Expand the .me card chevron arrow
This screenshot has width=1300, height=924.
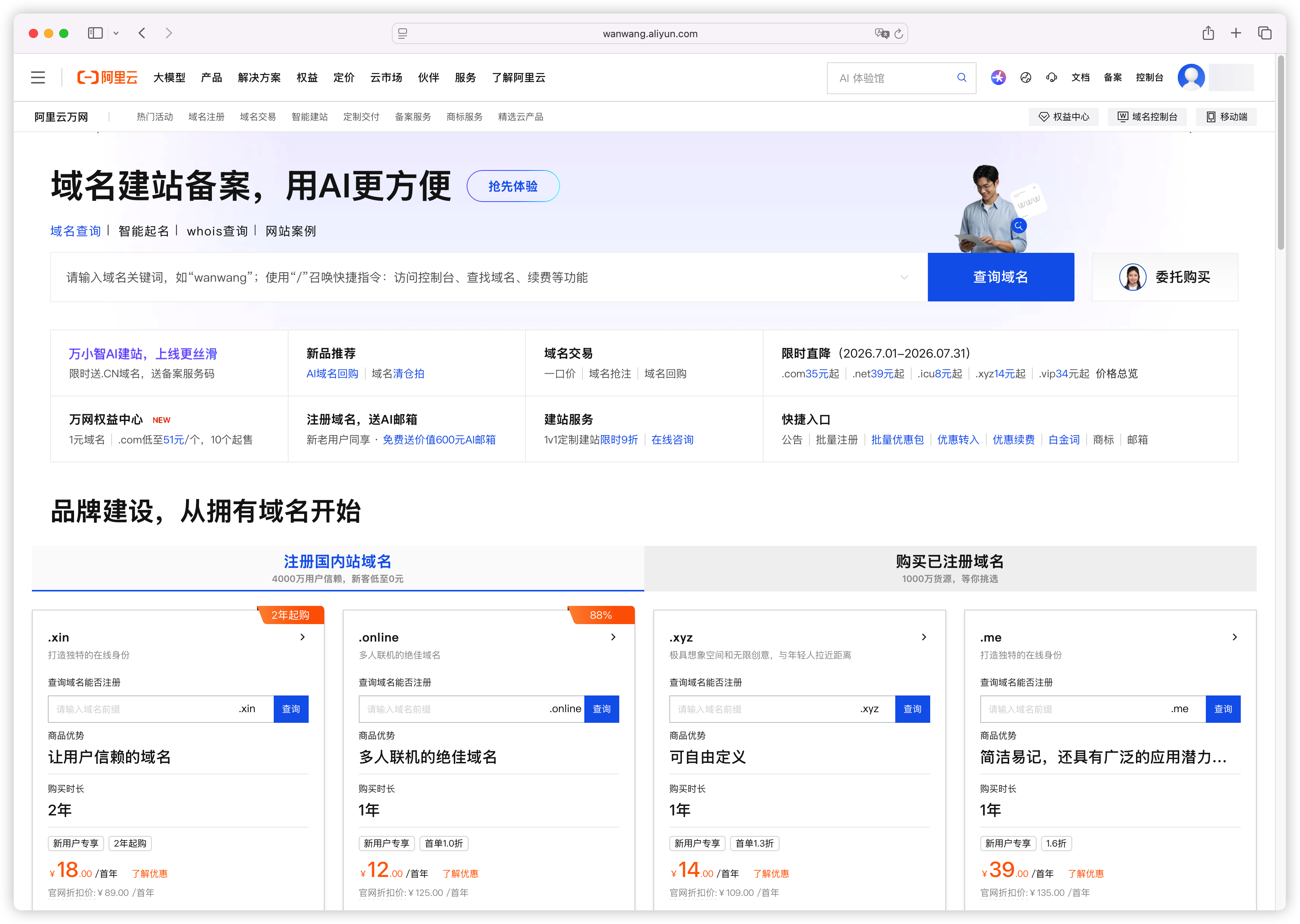(1235, 637)
